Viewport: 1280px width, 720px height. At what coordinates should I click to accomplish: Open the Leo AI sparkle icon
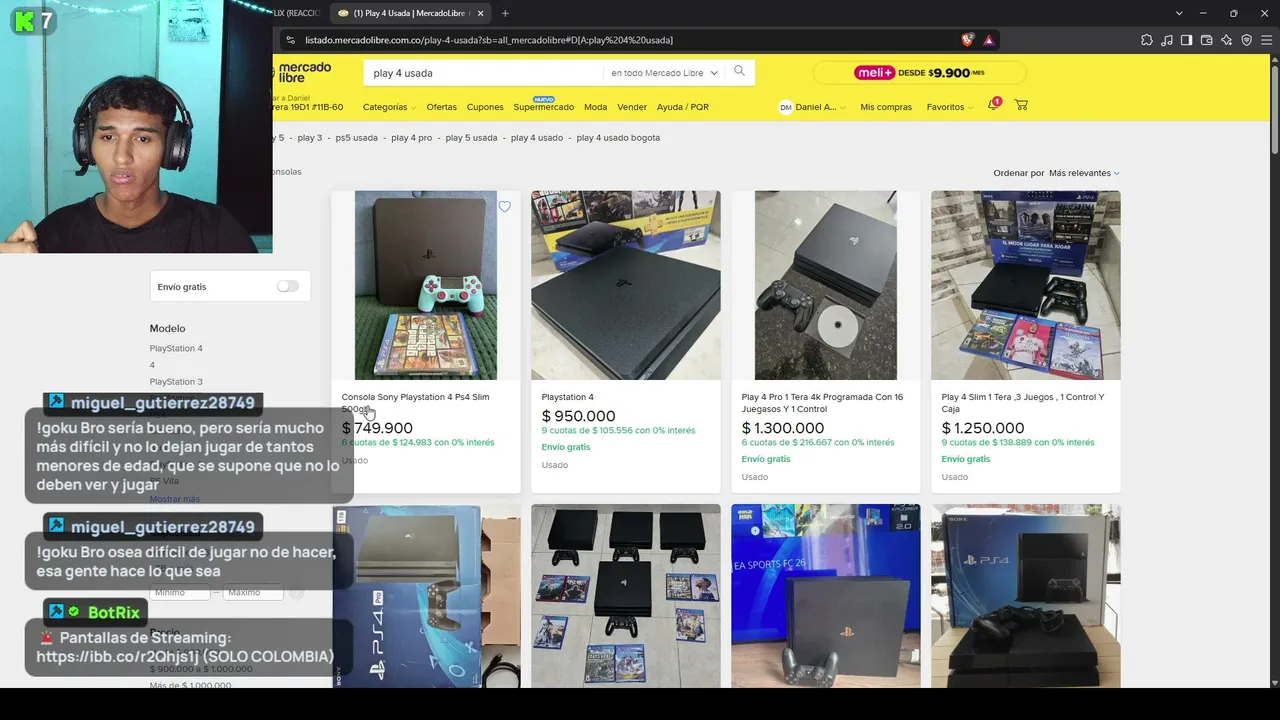[x=1227, y=40]
